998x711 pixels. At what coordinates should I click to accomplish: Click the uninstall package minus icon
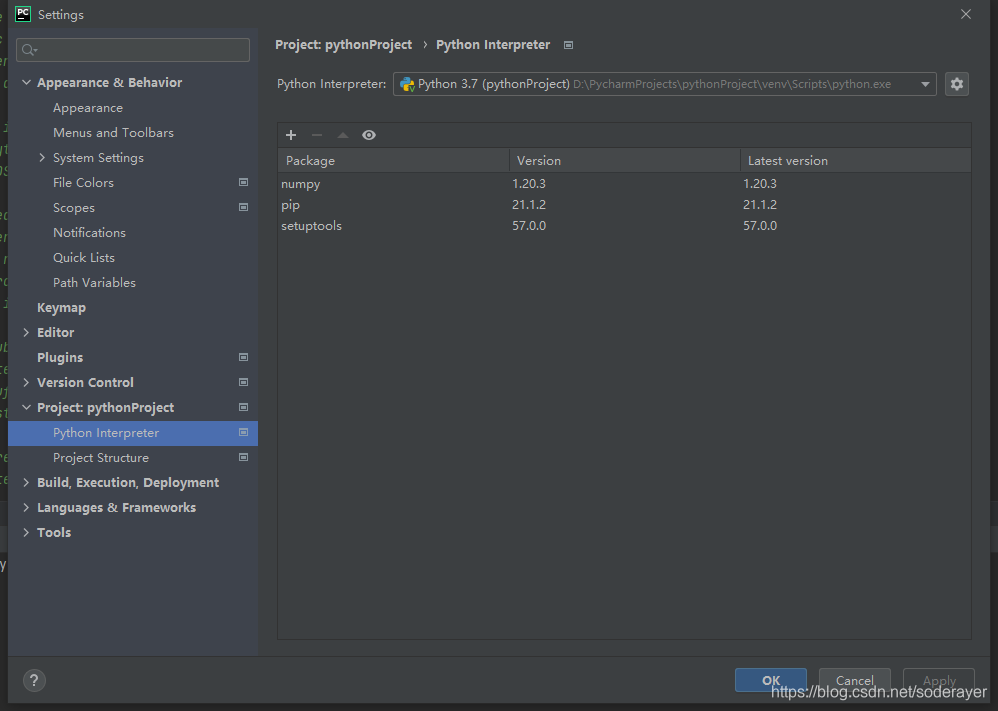click(317, 135)
